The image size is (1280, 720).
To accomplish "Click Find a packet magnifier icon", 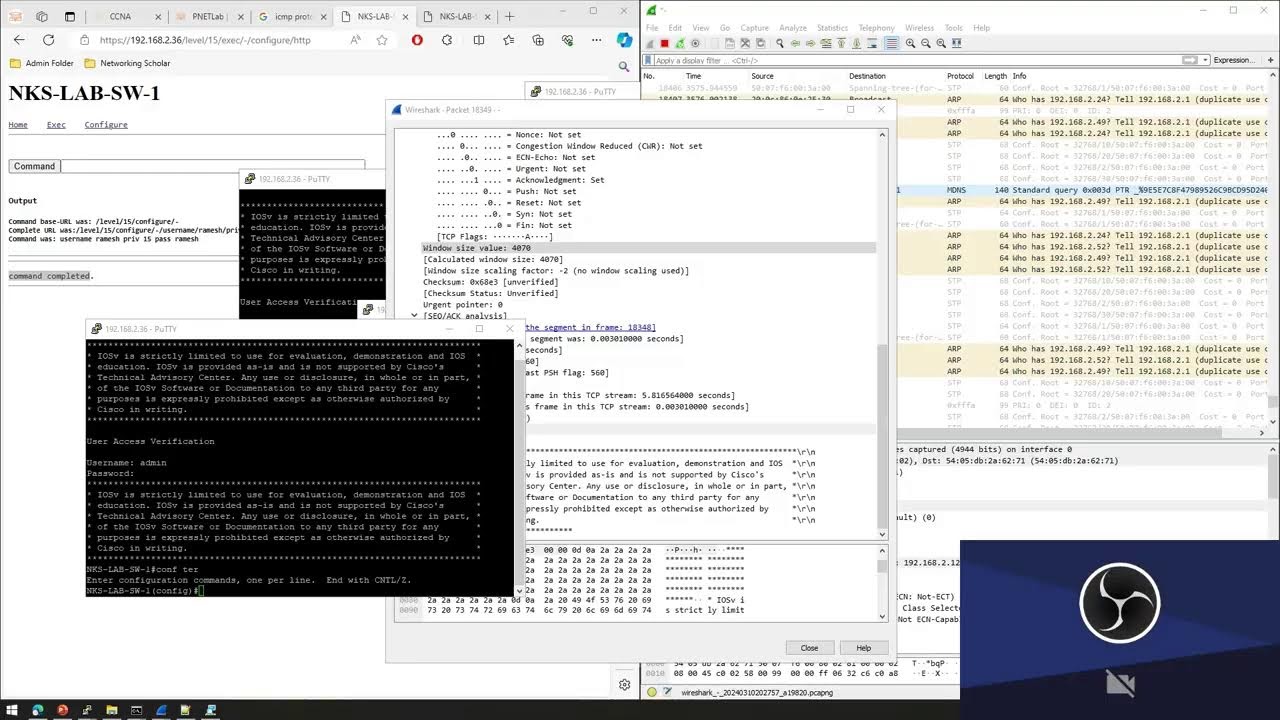I will pos(780,43).
